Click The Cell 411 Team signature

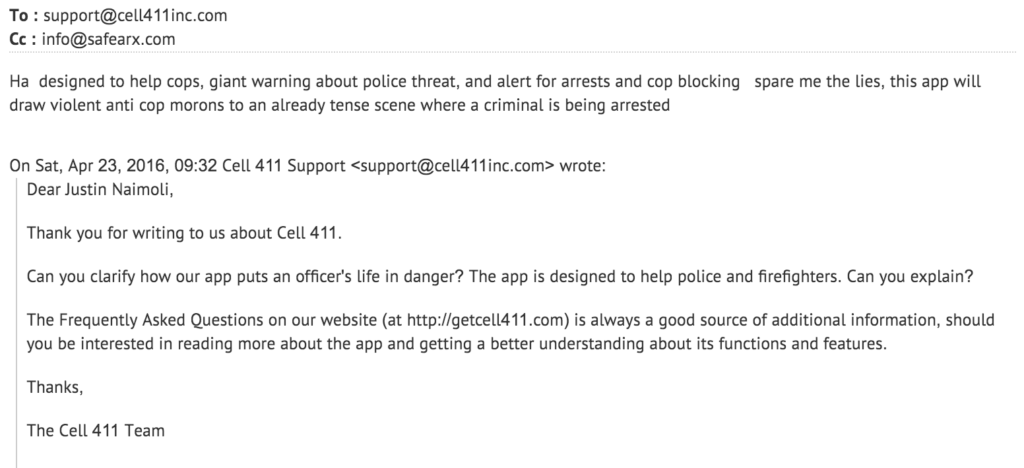95,431
